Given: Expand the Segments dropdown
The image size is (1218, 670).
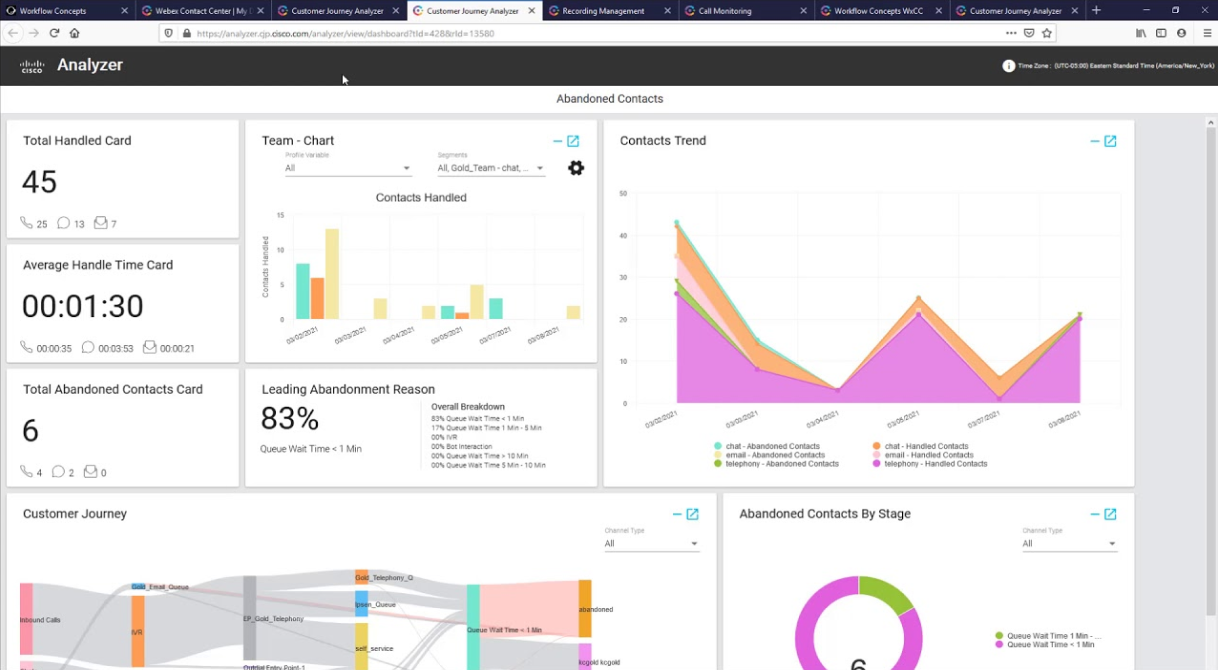Looking at the screenshot, I should pos(490,168).
